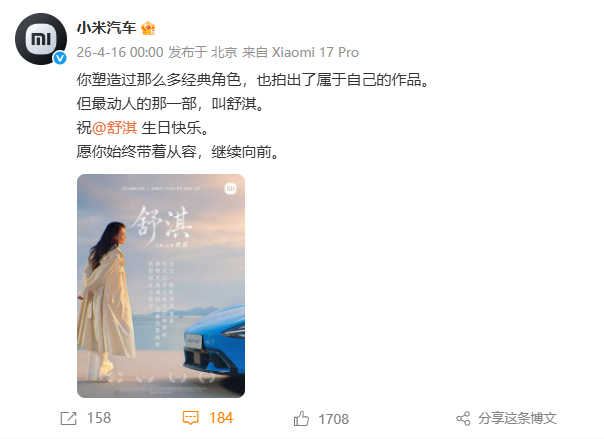604x439 pixels.
Task: Open the 小米汽车 account name link
Action: click(106, 28)
